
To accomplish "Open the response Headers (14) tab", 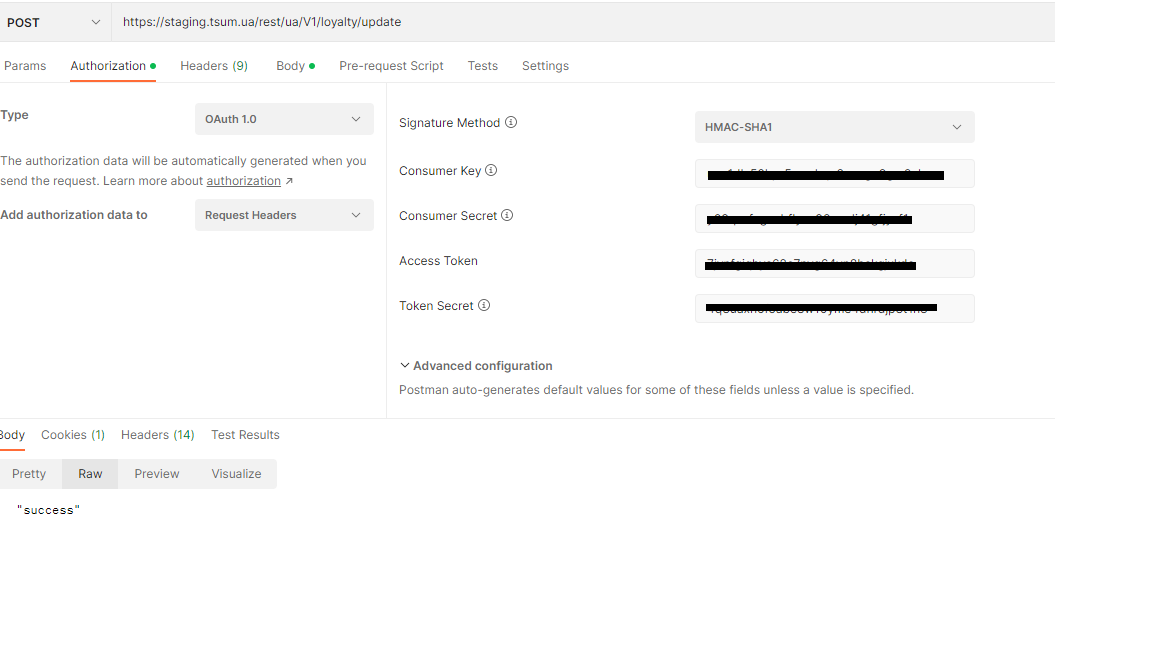I will pos(157,435).
